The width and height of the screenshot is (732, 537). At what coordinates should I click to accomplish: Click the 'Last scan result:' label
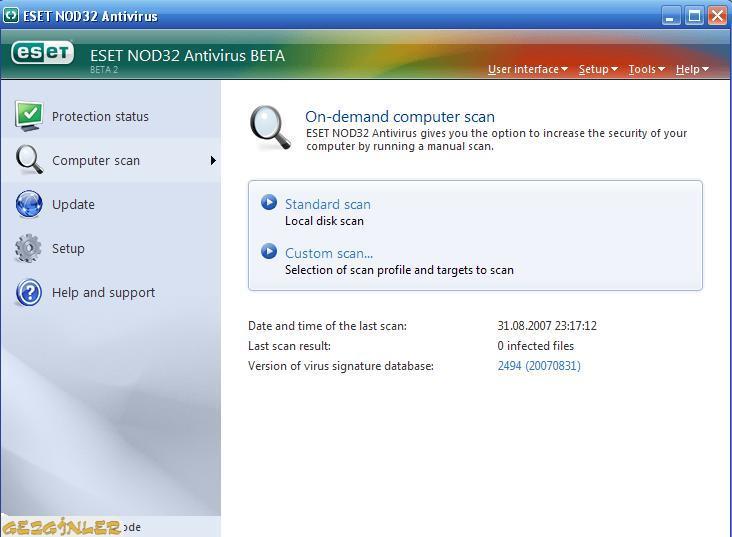(289, 346)
